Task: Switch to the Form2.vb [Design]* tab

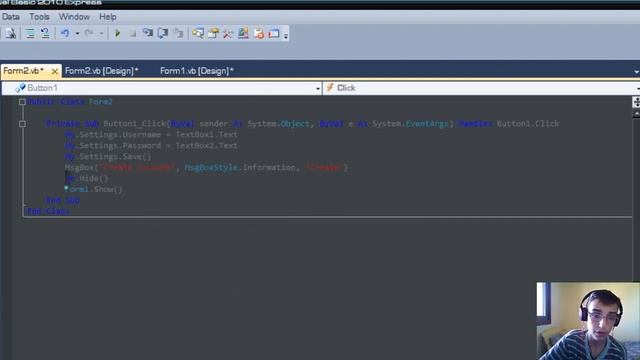Action: 102,71
